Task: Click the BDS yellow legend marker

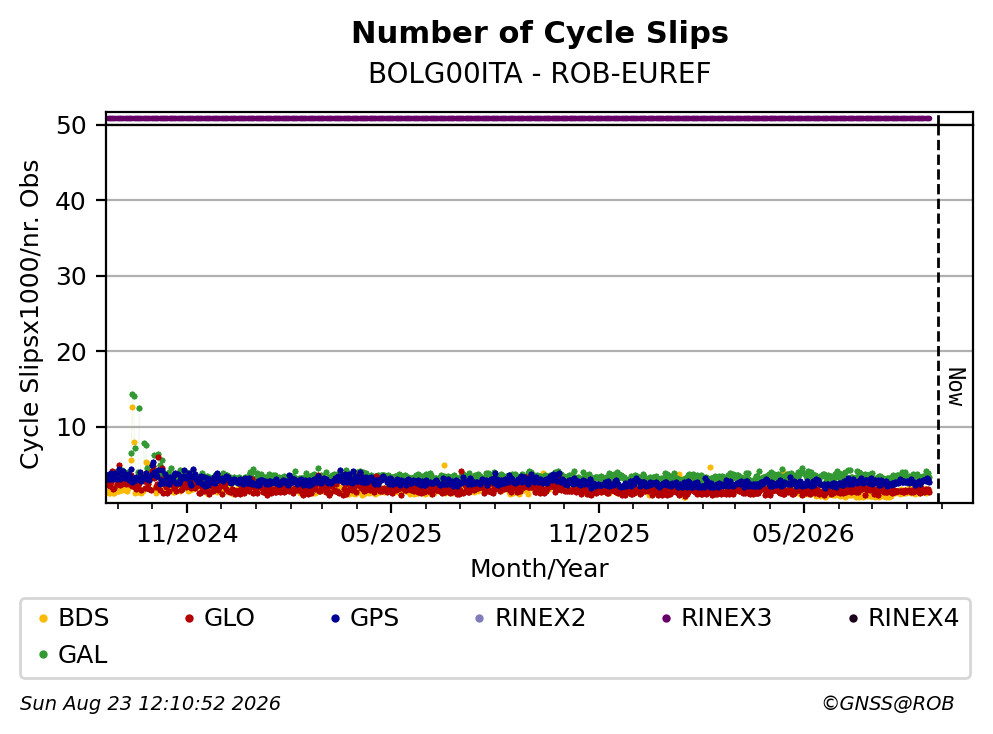Action: coord(43,618)
